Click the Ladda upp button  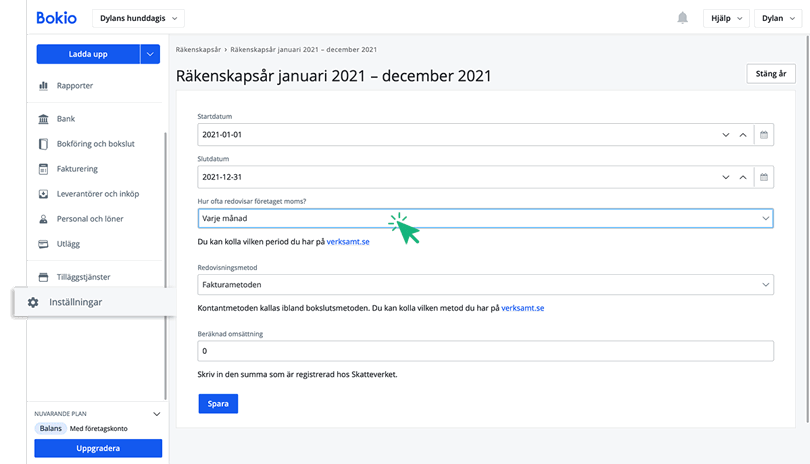(88, 54)
